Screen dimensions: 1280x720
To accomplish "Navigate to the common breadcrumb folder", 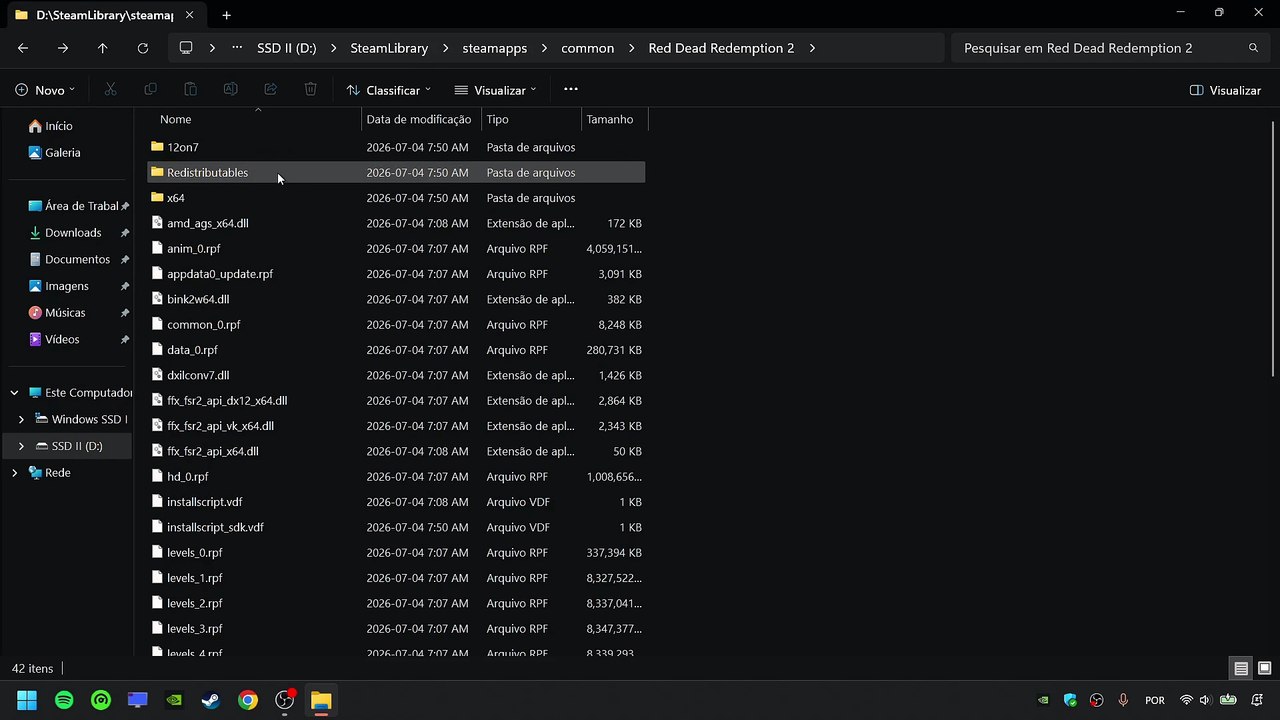I will [588, 48].
